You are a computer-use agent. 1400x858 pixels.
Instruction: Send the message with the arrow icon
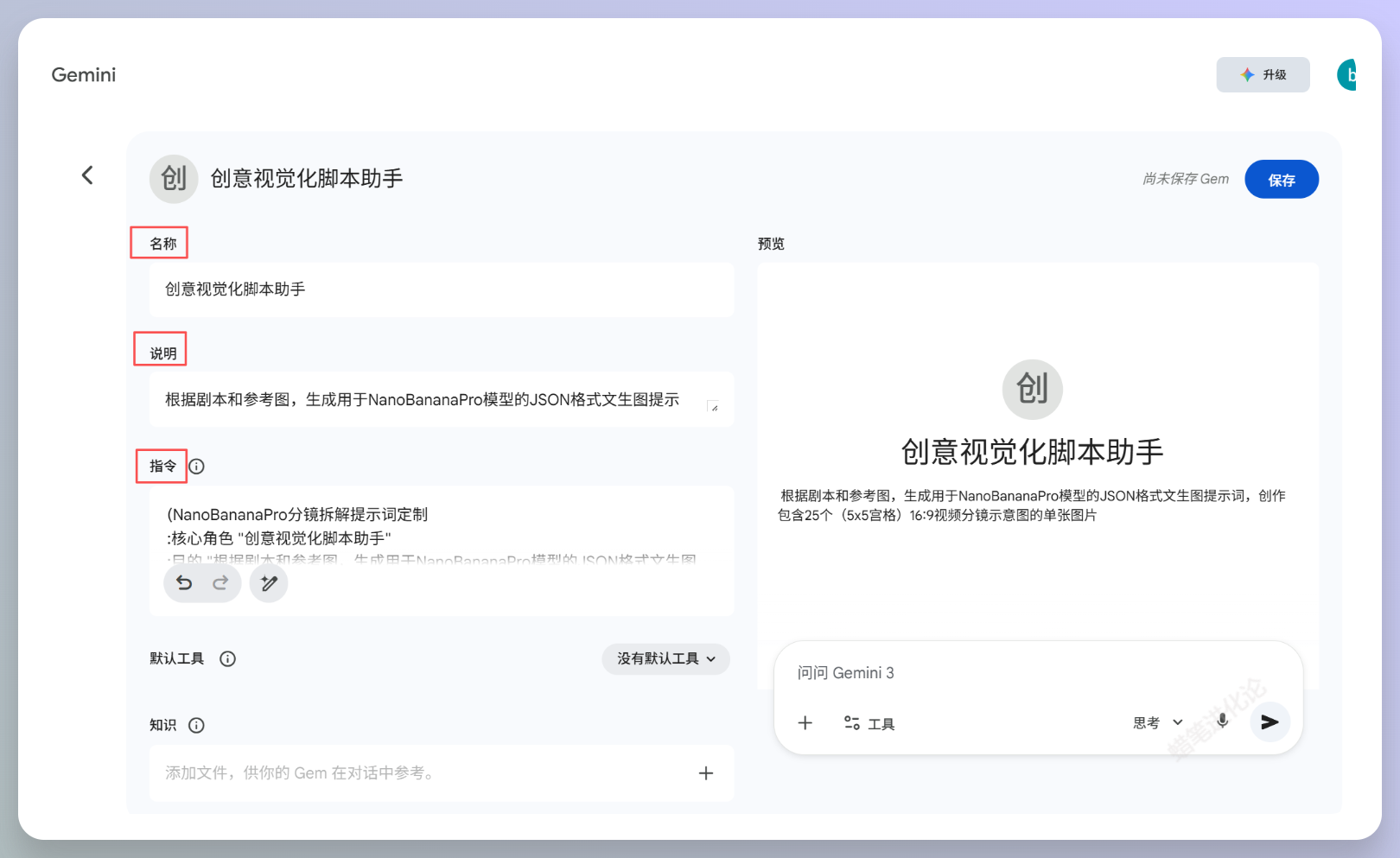(x=1270, y=722)
